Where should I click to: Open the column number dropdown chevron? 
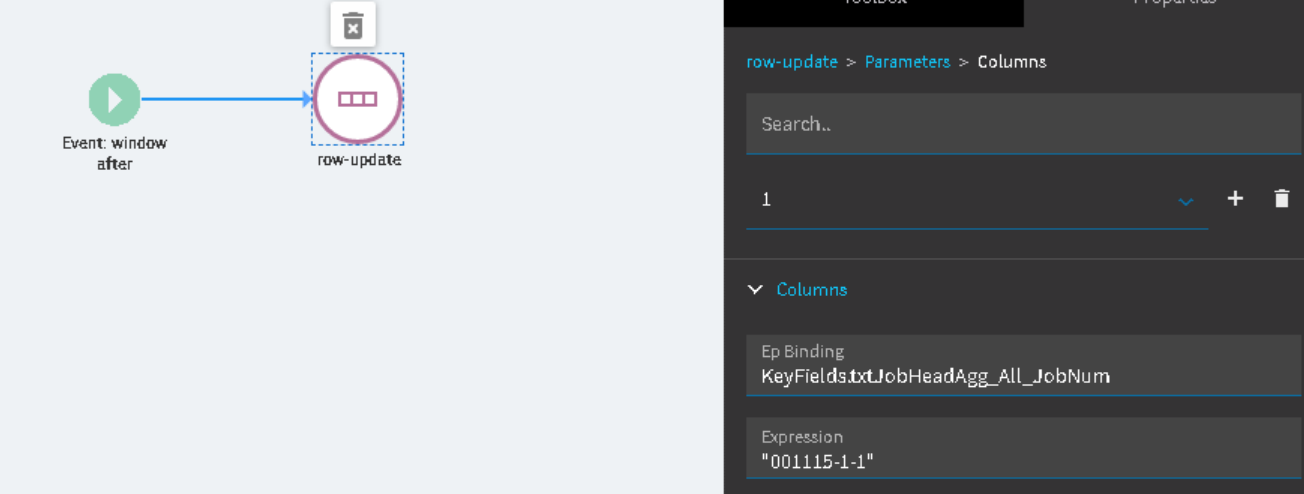pos(1186,201)
